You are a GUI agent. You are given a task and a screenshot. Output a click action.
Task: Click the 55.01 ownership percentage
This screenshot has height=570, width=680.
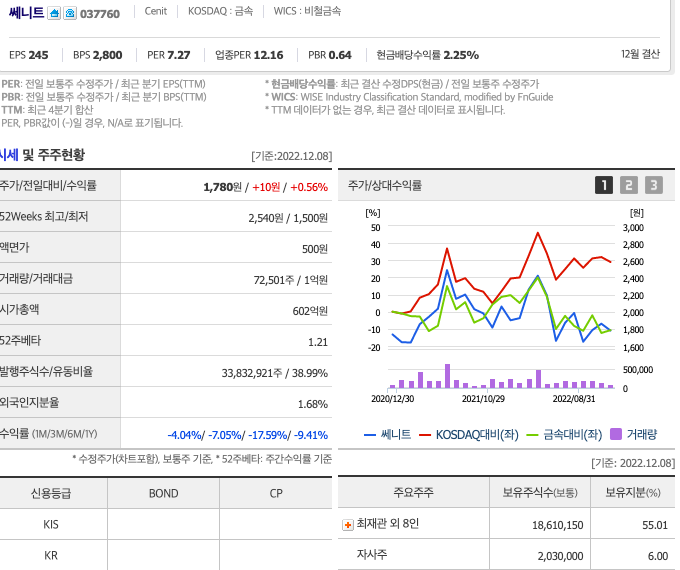coord(655,525)
